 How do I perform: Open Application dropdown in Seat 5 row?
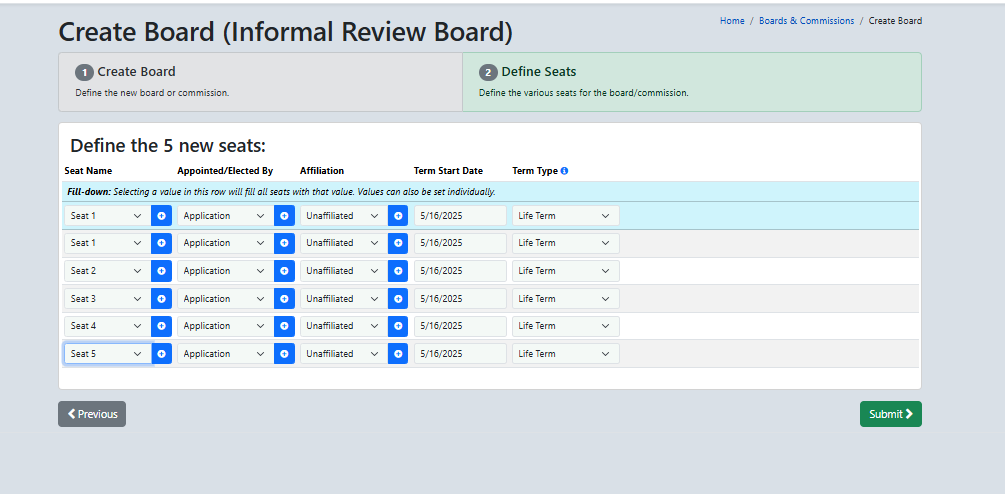click(x=226, y=354)
